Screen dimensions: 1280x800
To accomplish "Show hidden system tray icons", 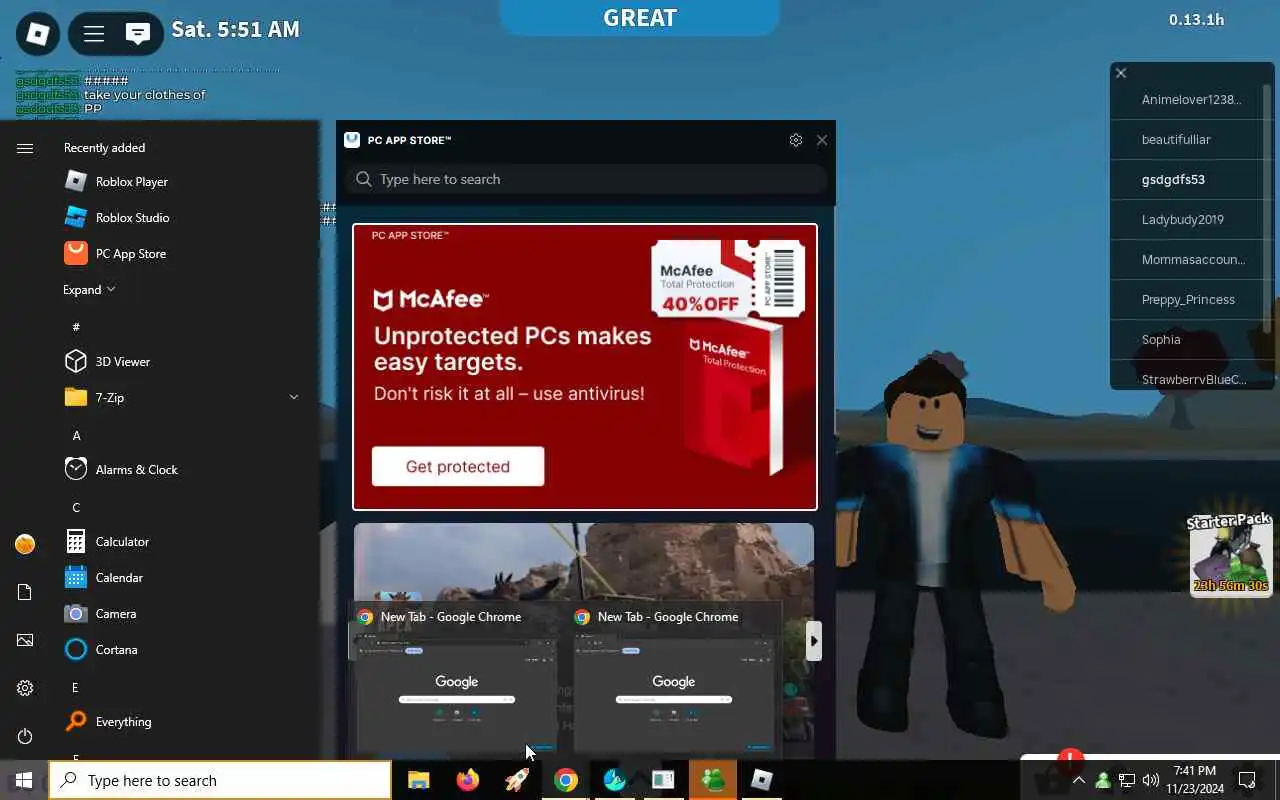I will [x=1078, y=780].
